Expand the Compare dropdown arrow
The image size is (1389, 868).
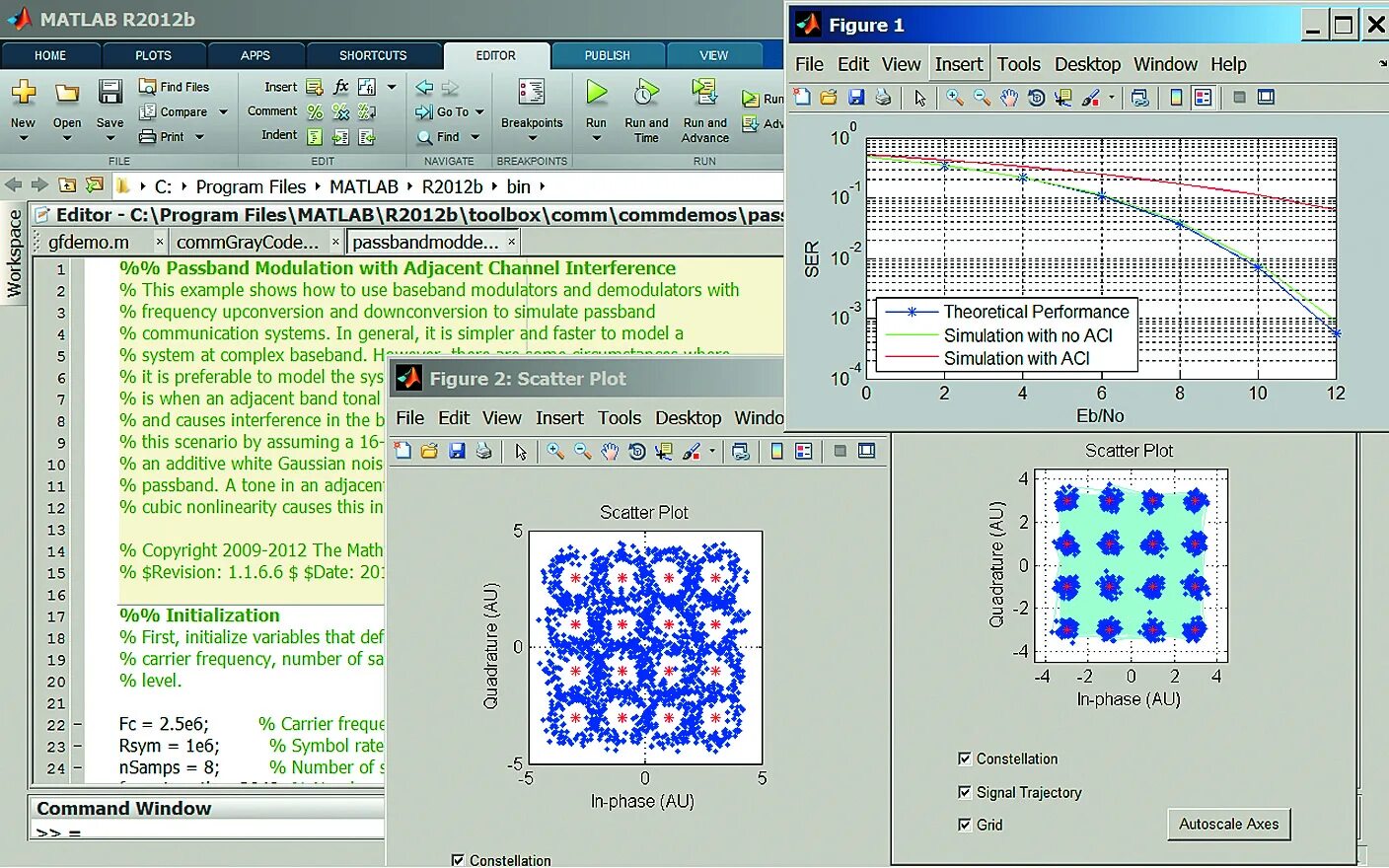click(x=223, y=111)
